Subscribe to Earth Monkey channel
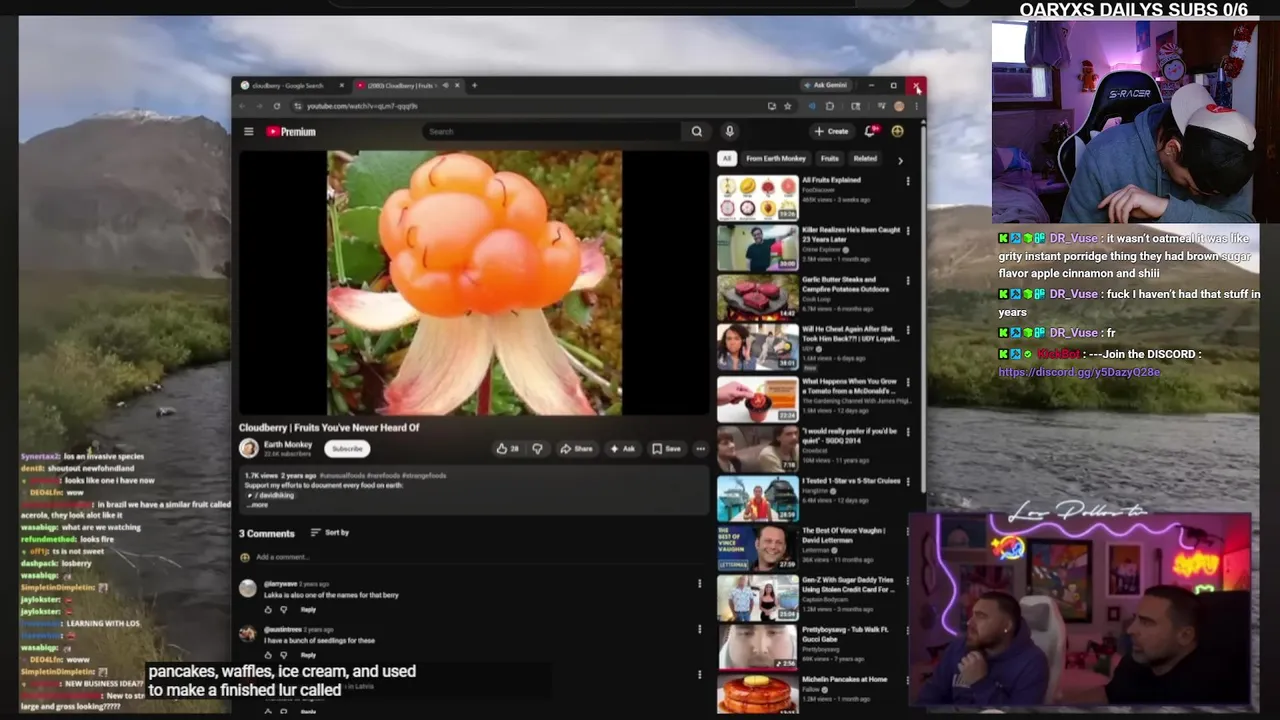Image resolution: width=1280 pixels, height=720 pixels. point(347,449)
